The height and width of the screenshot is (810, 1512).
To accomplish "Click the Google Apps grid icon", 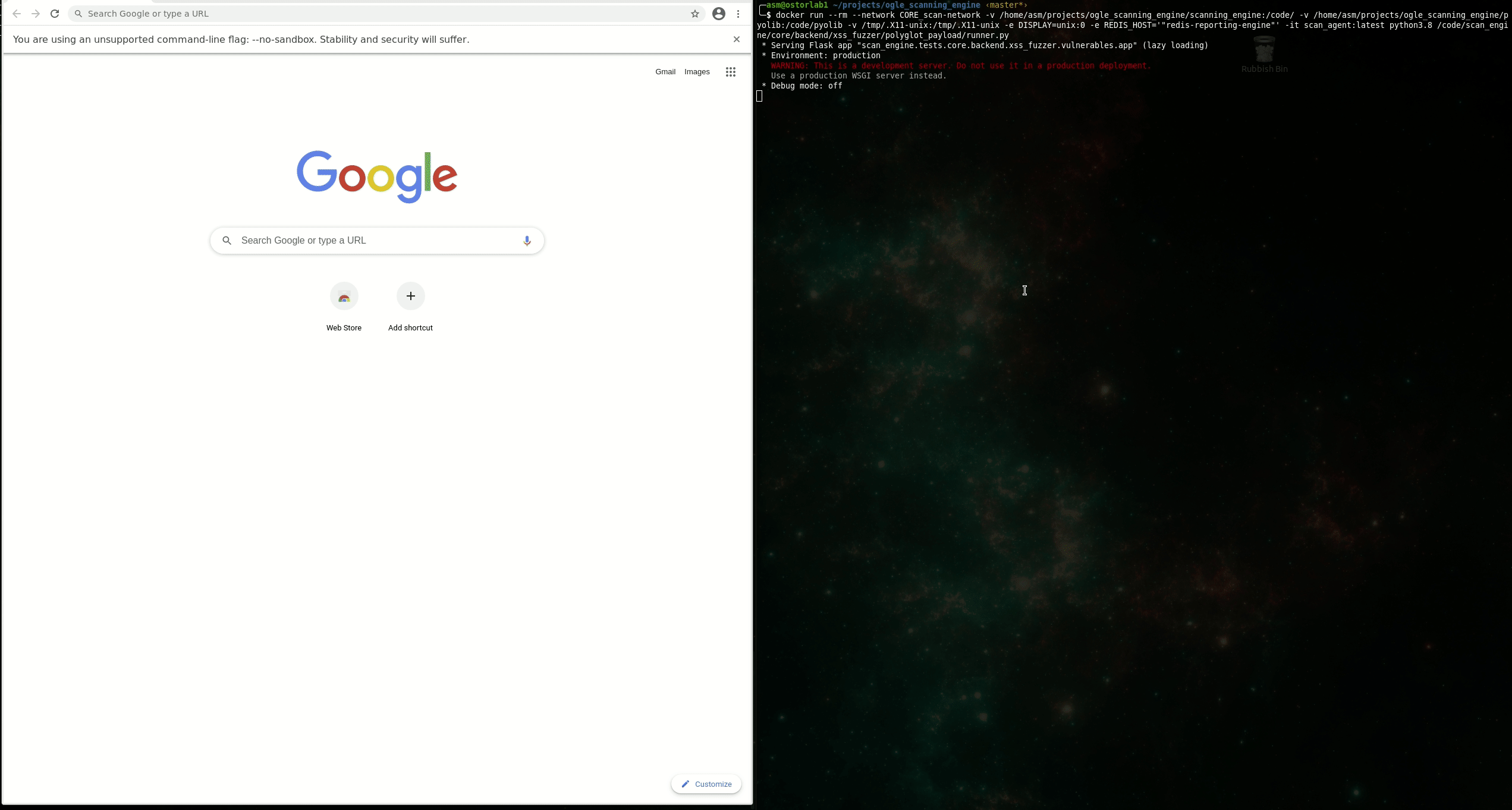I will coord(731,72).
